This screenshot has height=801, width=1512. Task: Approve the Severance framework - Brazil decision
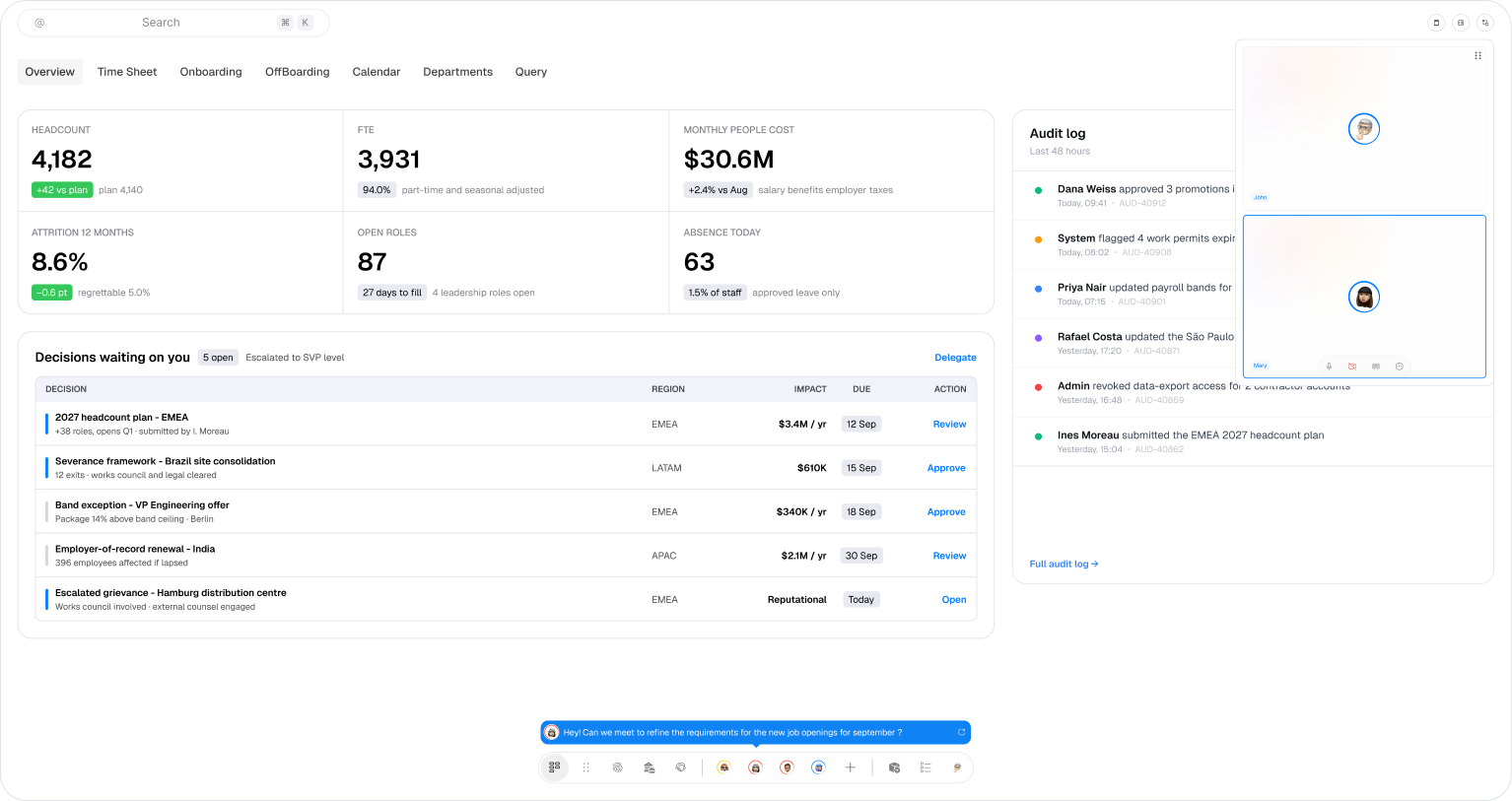click(x=946, y=468)
